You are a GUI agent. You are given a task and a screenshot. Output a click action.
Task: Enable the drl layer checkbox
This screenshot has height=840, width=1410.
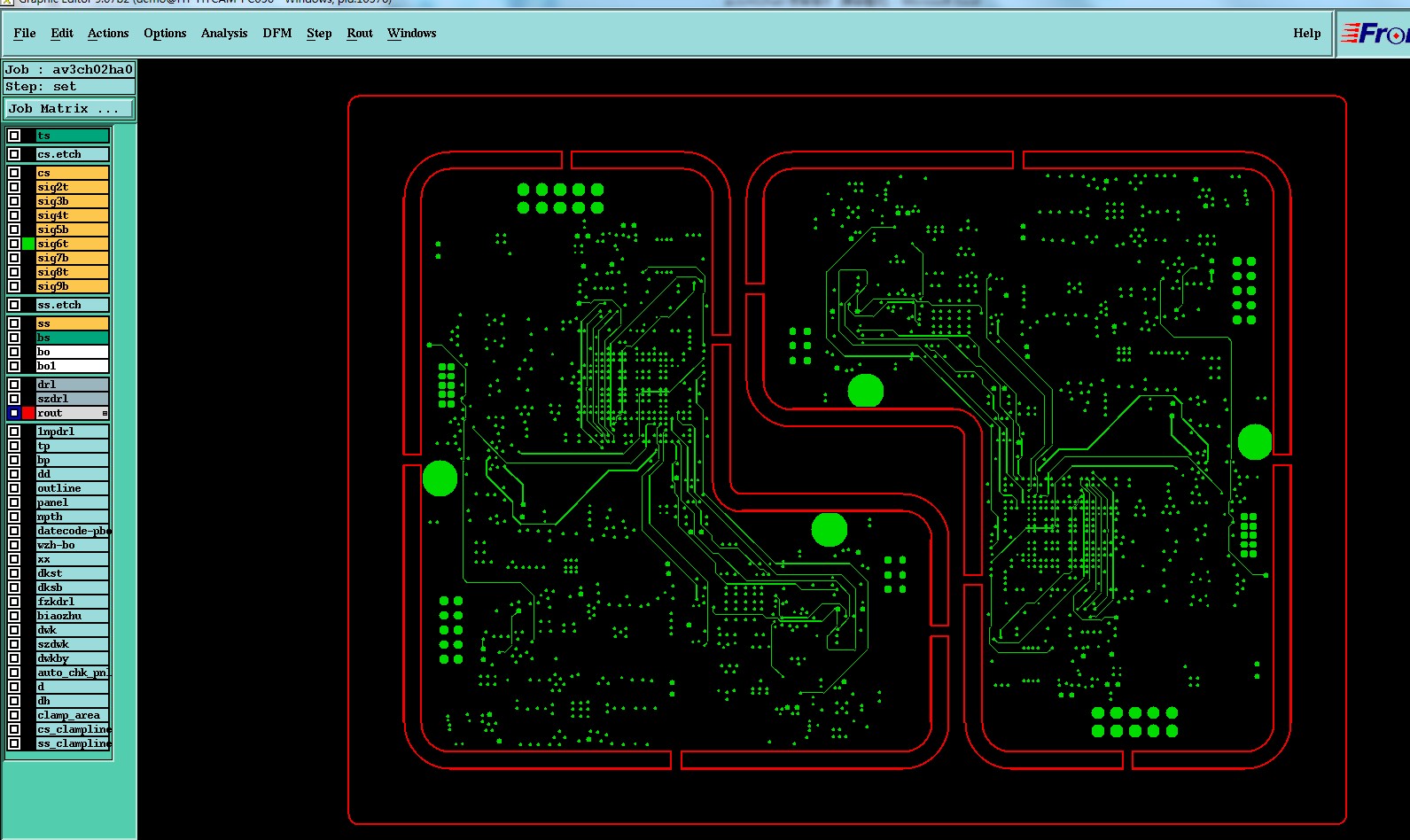click(x=14, y=385)
